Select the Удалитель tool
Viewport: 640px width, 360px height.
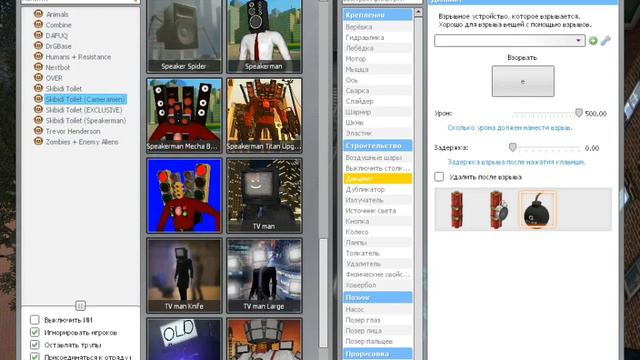(378, 264)
